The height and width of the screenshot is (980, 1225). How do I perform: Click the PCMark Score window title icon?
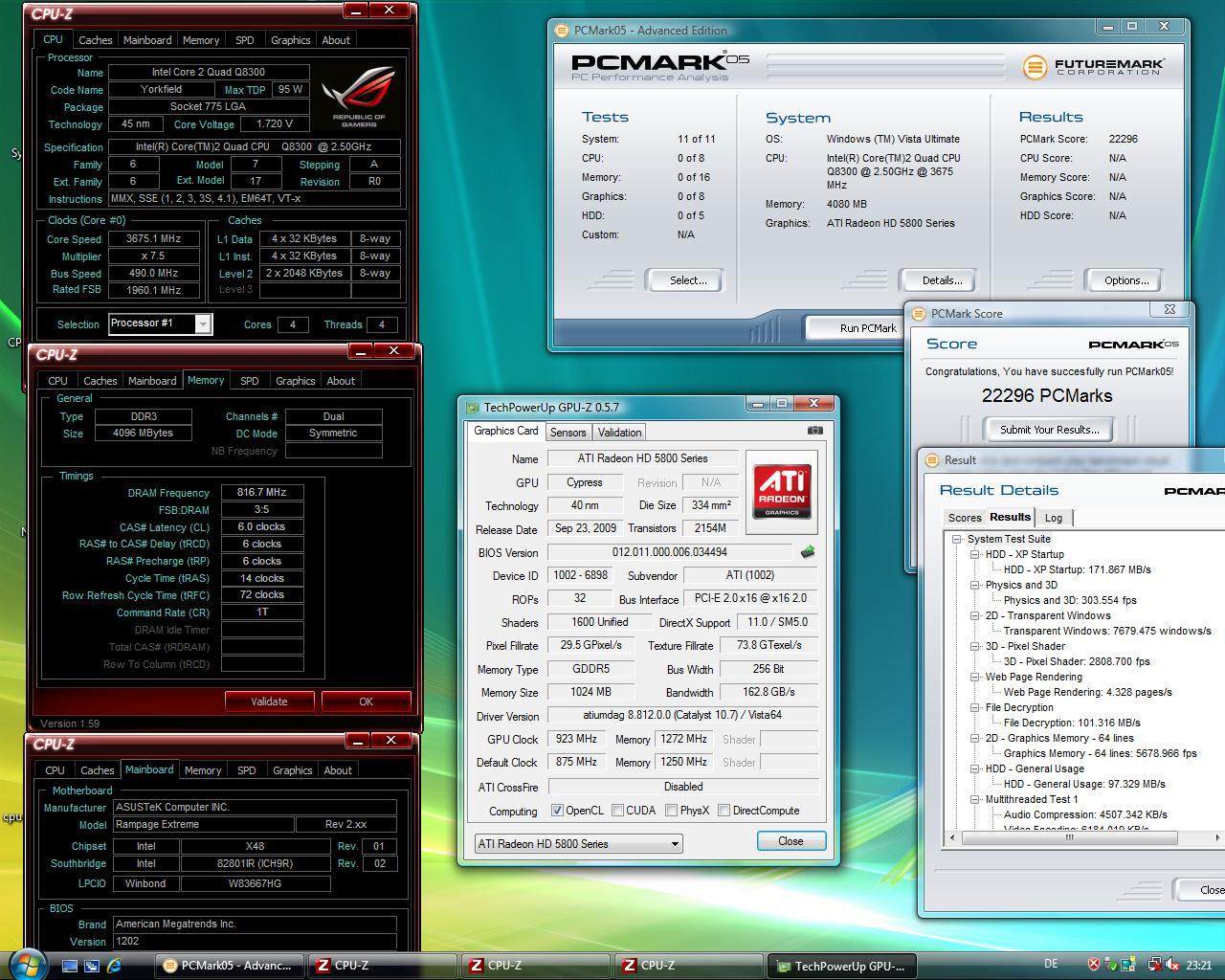tap(919, 314)
